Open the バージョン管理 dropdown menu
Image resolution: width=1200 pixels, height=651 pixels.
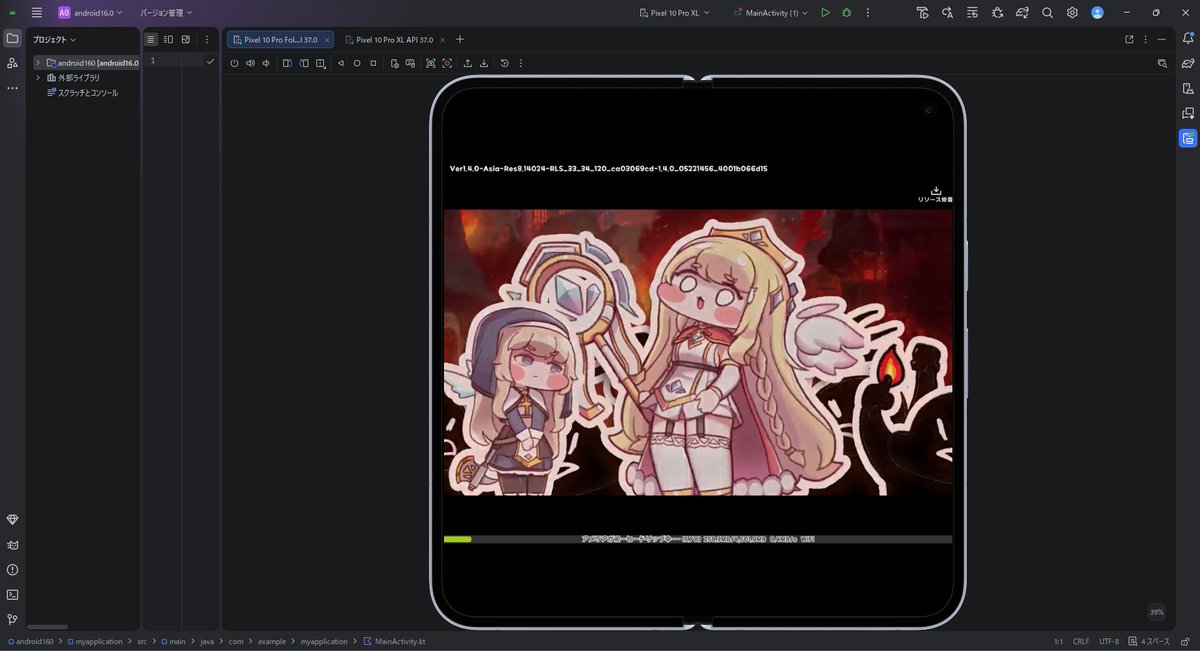(166, 13)
